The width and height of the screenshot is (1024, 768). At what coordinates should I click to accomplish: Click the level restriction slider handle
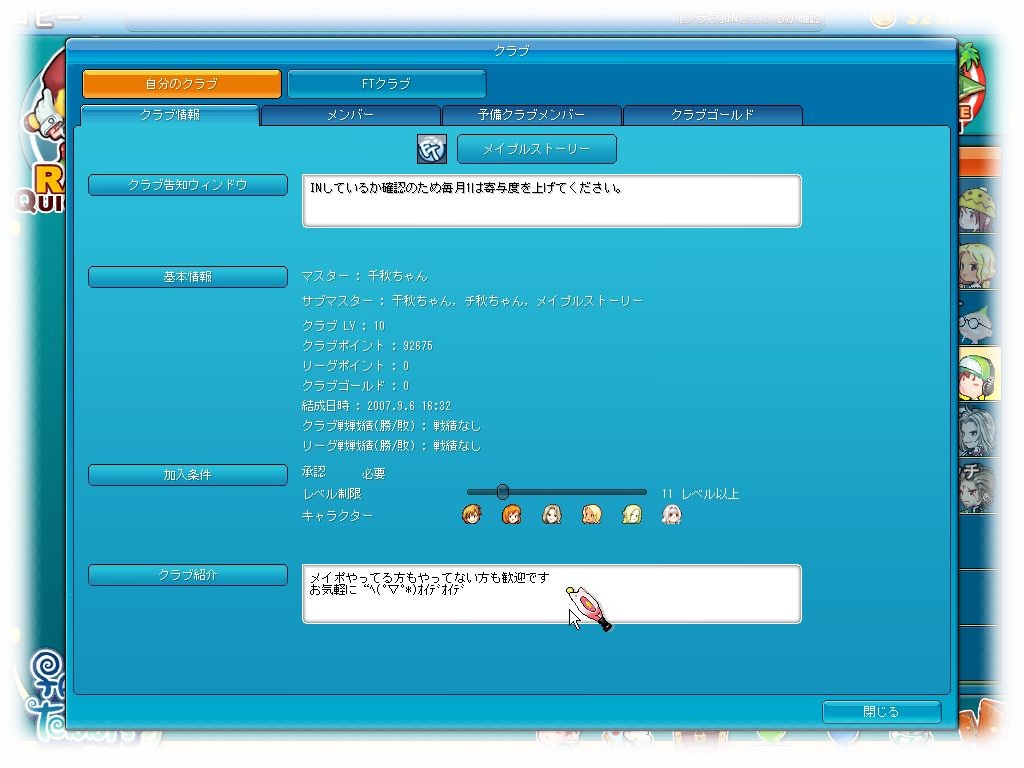[x=503, y=492]
